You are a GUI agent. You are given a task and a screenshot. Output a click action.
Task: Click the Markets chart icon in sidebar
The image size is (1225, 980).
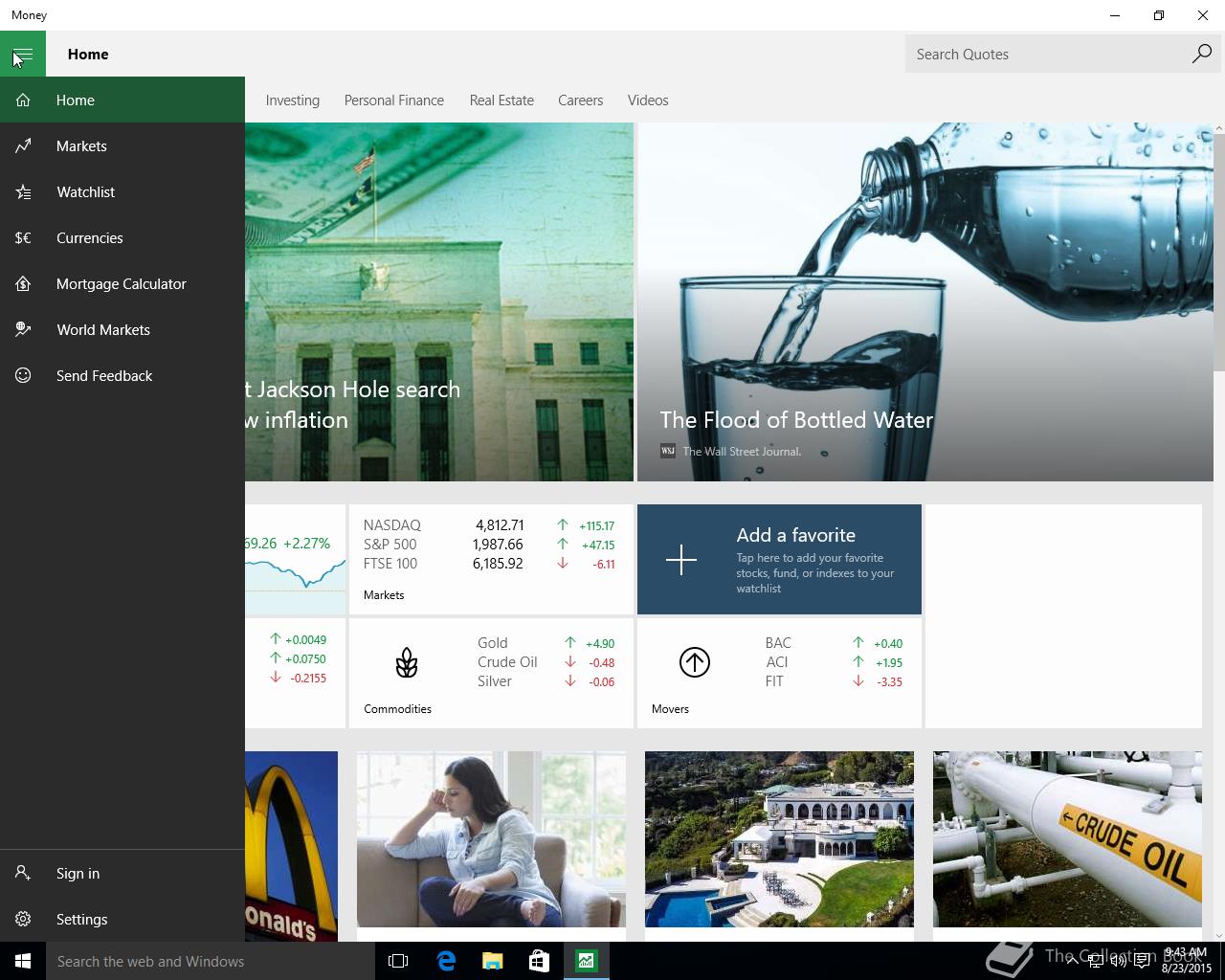coord(23,146)
